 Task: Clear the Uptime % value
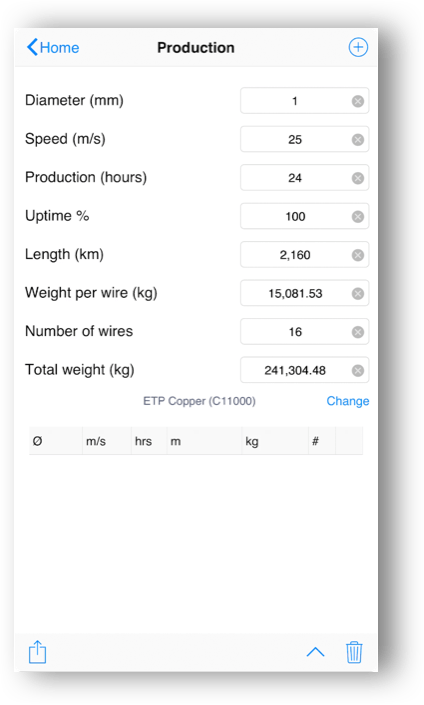[x=358, y=217]
